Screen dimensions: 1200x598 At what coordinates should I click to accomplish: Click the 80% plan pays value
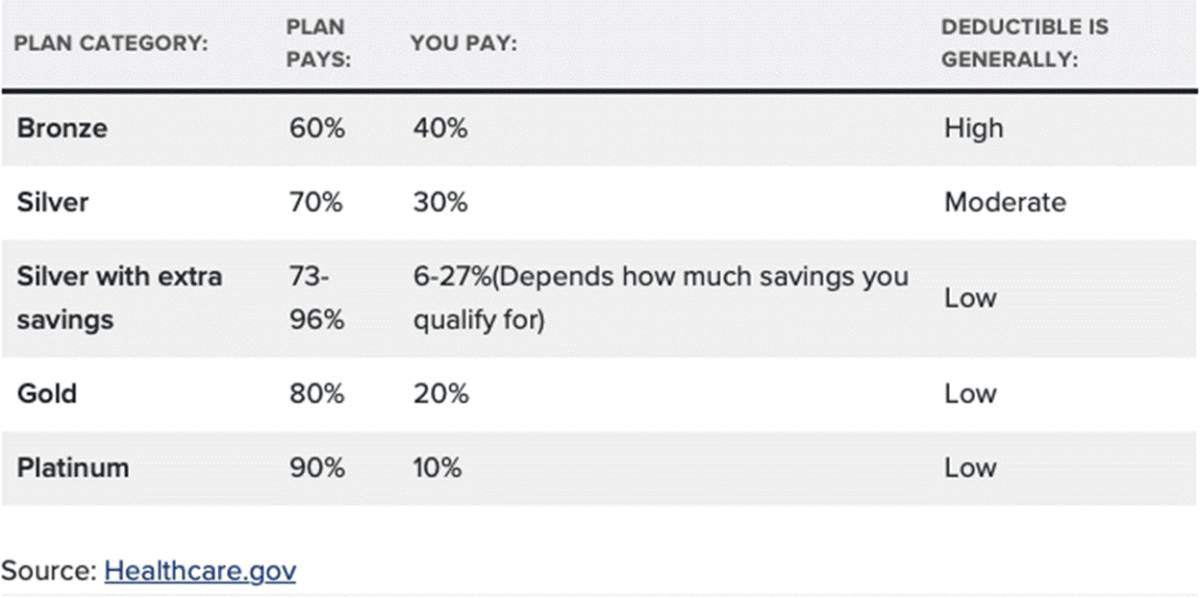pyautogui.click(x=317, y=394)
